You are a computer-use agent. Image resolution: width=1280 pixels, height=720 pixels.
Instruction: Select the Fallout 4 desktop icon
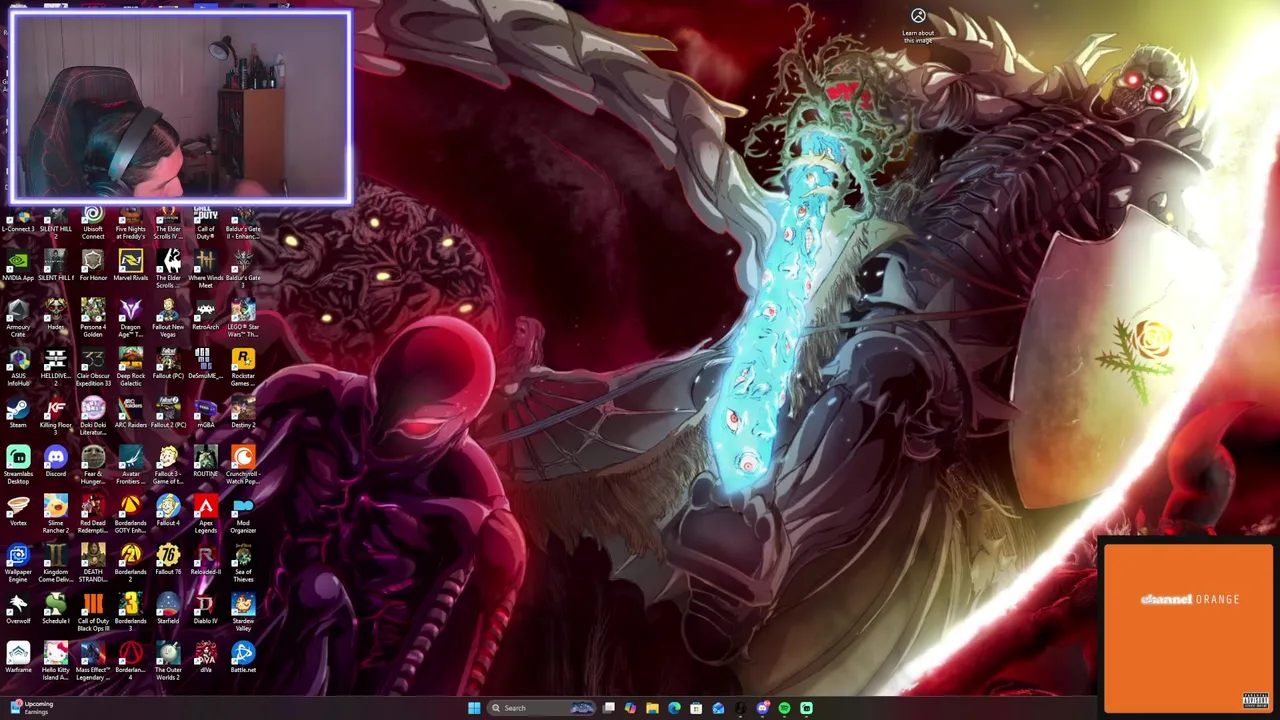[168, 511]
